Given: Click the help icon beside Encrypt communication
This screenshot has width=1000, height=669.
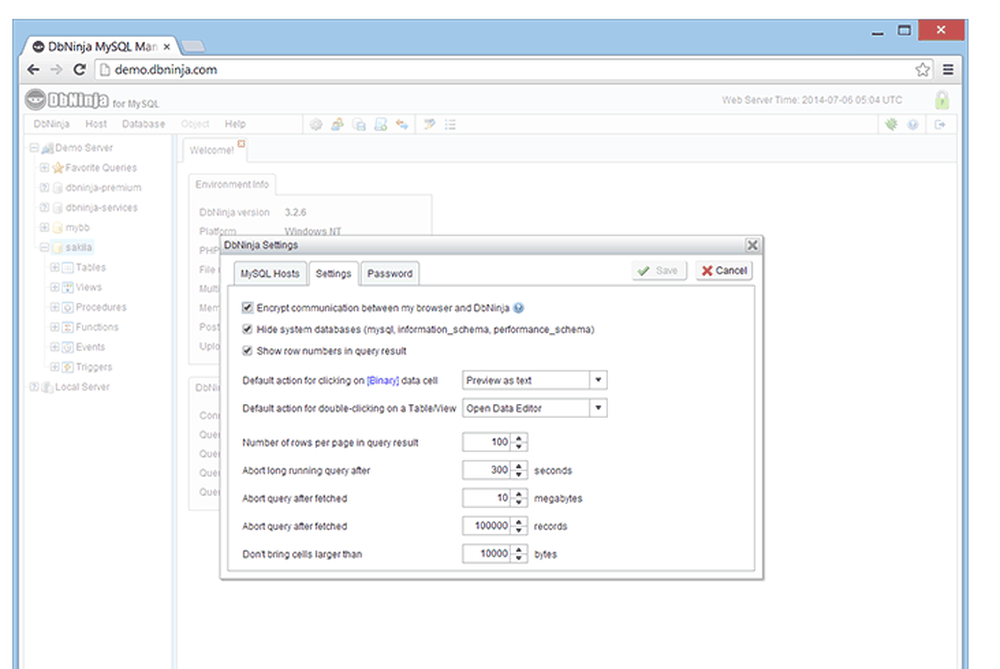Looking at the screenshot, I should tap(518, 308).
